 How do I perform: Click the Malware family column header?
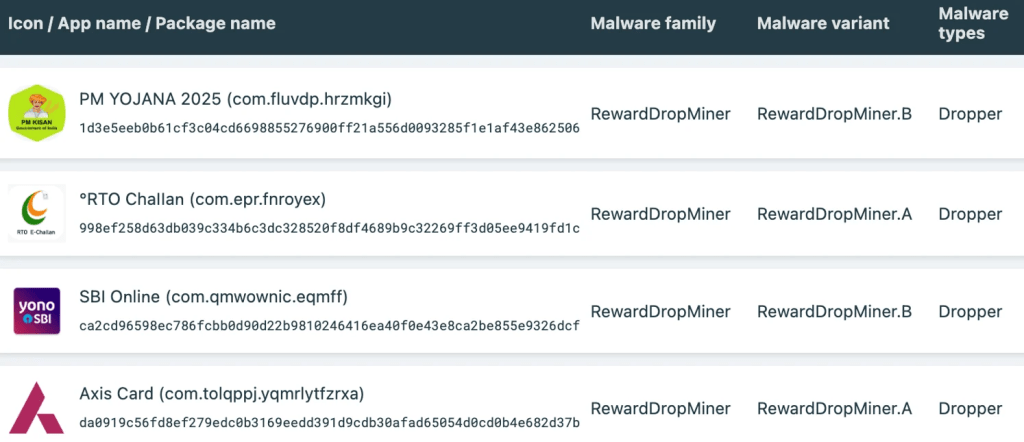click(x=653, y=23)
